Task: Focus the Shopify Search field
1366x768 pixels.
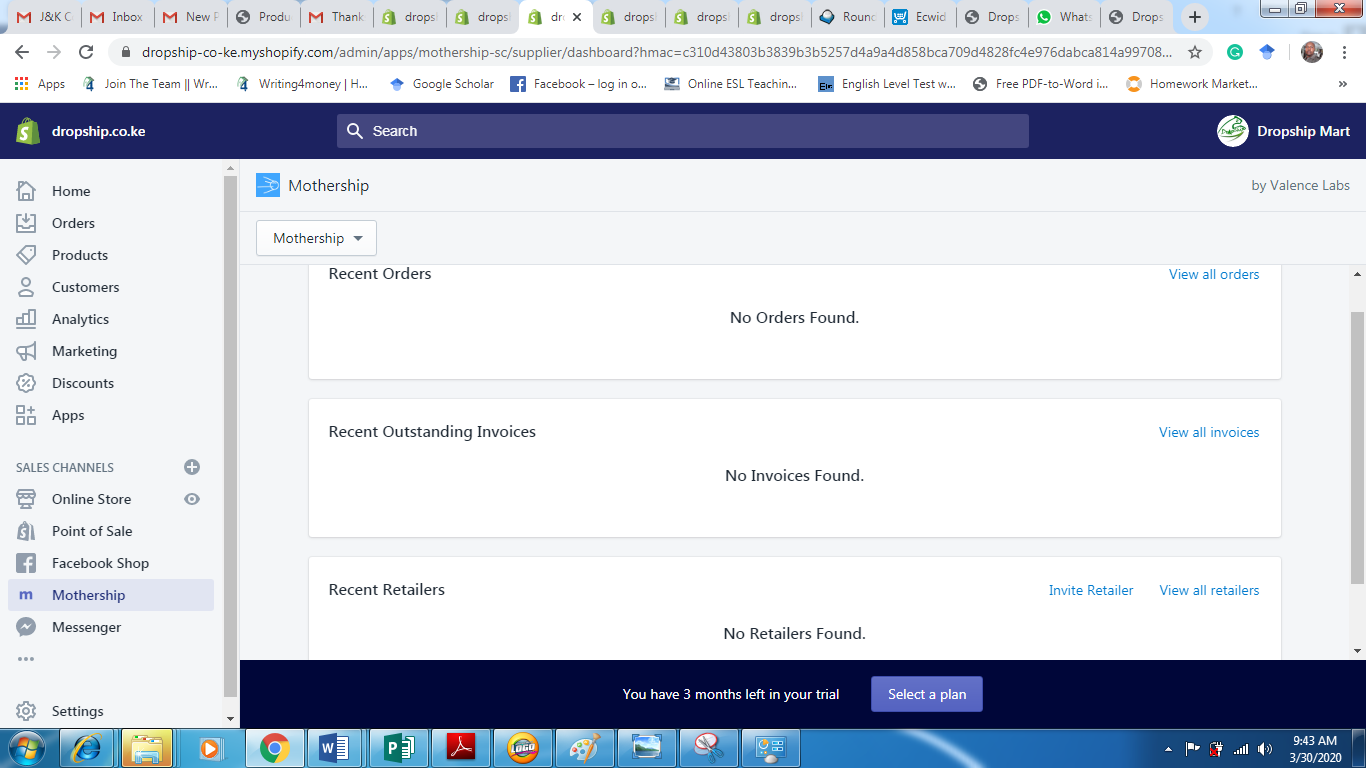Action: pos(683,131)
